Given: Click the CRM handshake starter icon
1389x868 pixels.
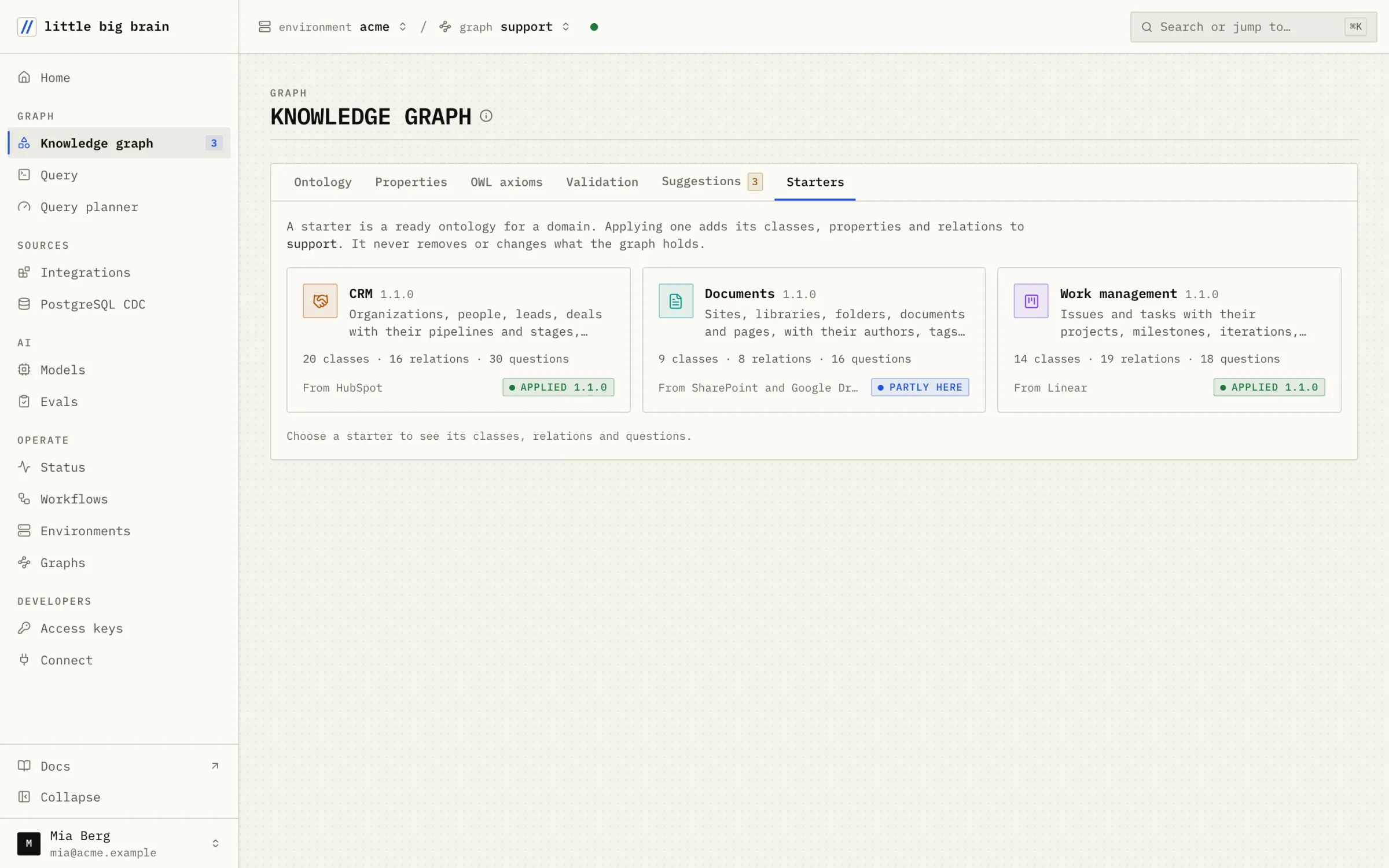Looking at the screenshot, I should (320, 301).
